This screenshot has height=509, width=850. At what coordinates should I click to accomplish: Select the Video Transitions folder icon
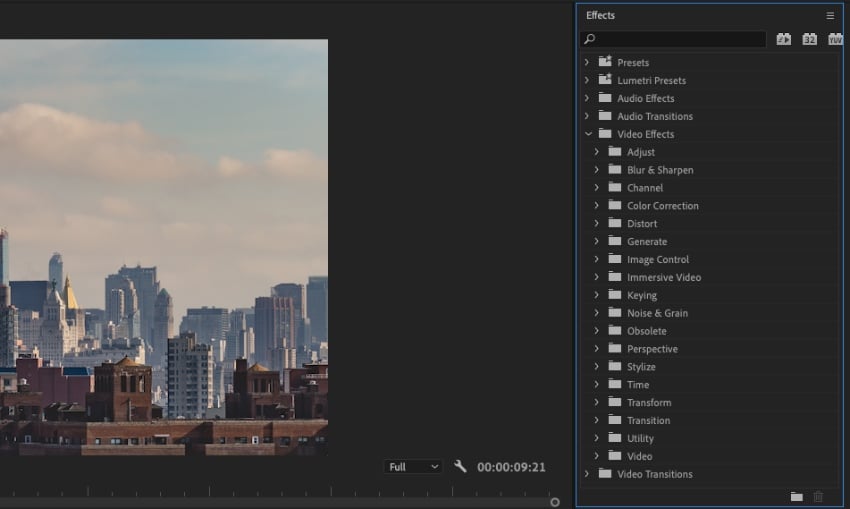click(x=605, y=473)
